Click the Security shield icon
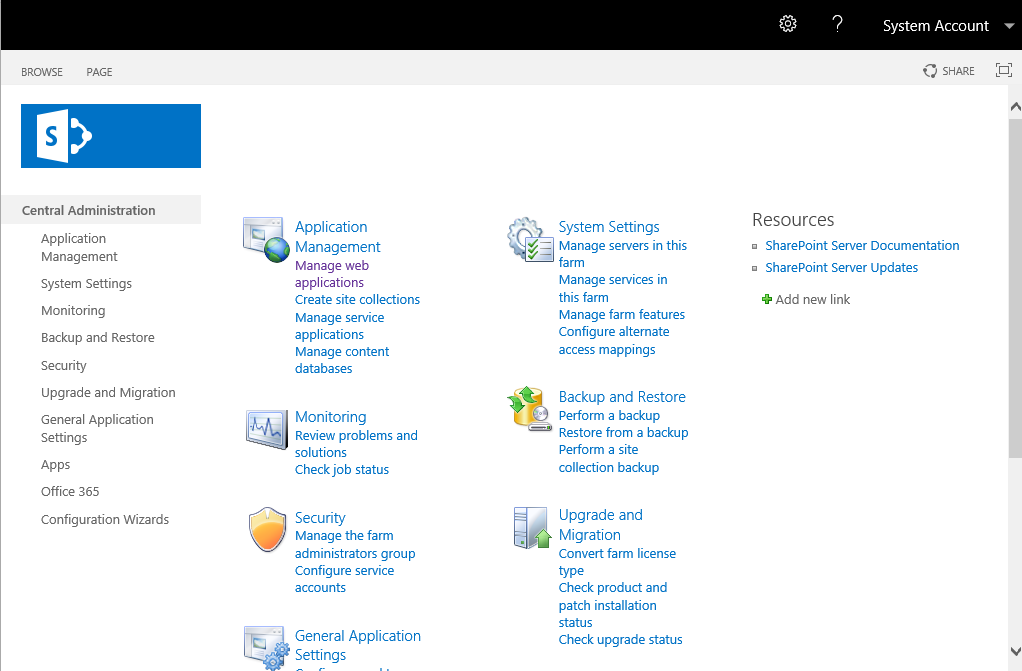Image resolution: width=1022 pixels, height=671 pixels. point(267,529)
